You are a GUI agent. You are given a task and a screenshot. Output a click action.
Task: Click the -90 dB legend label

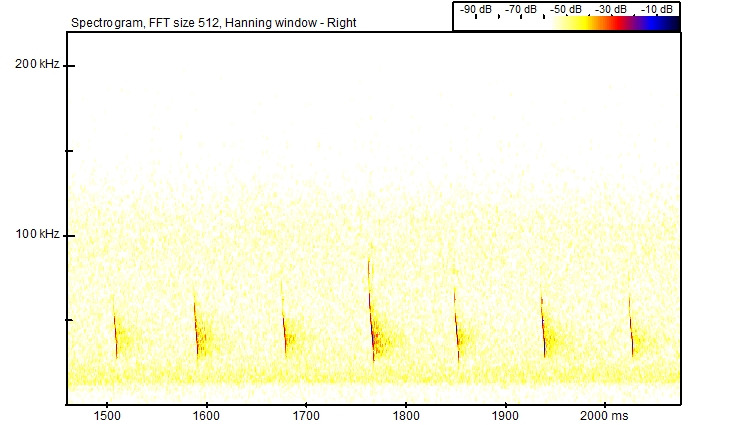tap(476, 9)
